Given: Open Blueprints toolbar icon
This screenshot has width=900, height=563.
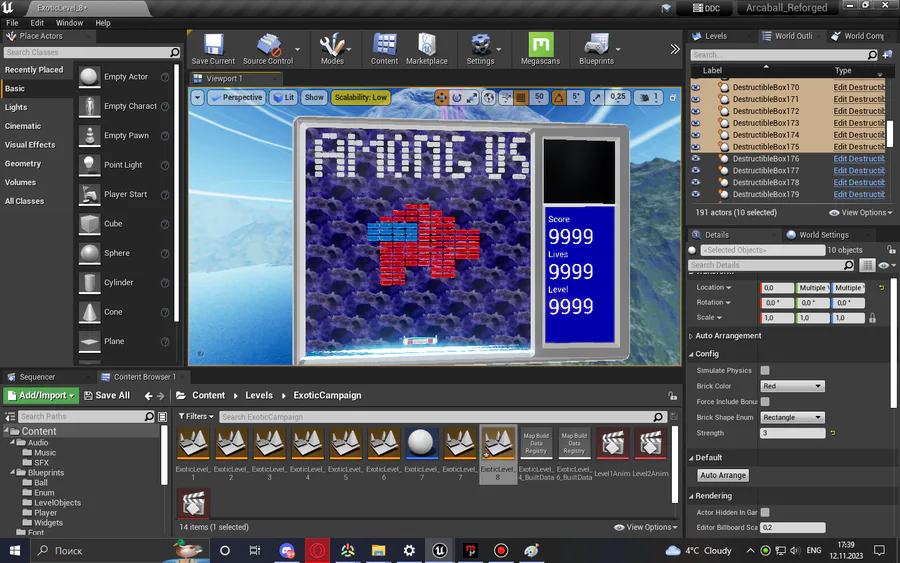Looking at the screenshot, I should [596, 49].
